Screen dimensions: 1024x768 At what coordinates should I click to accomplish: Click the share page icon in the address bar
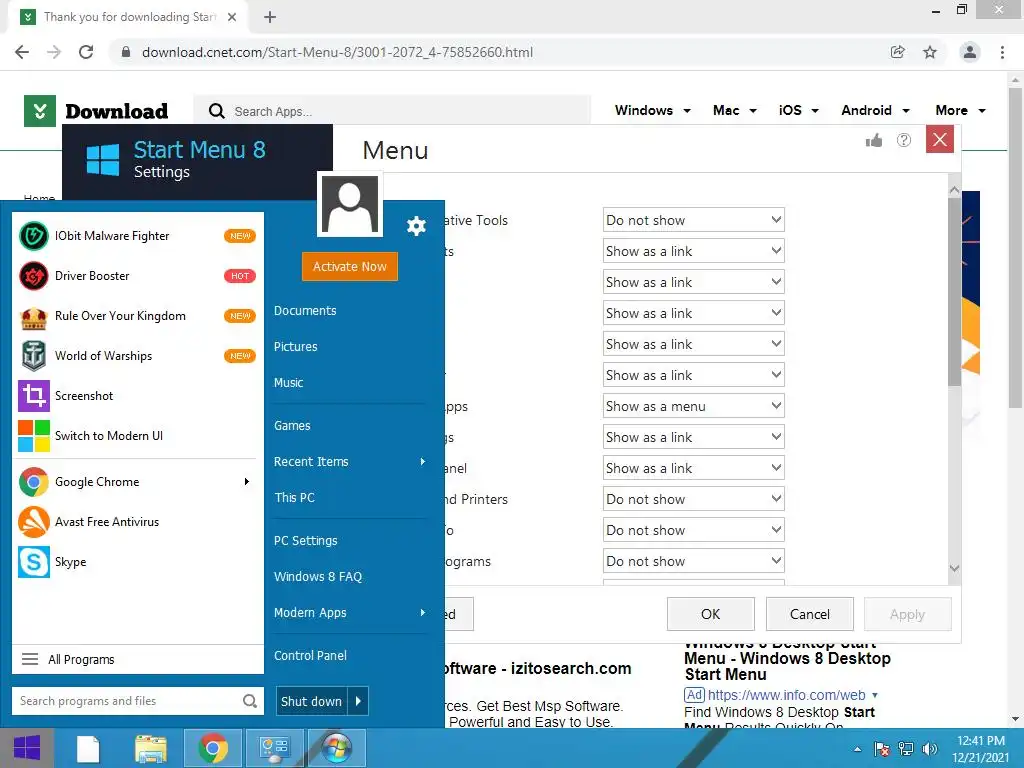898,52
